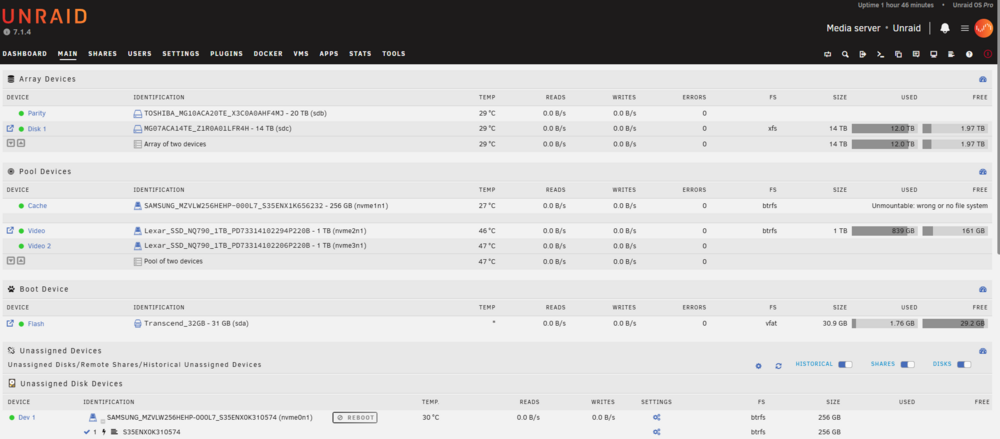Open the Plugins tab
The image size is (1000, 439).
[x=226, y=54]
